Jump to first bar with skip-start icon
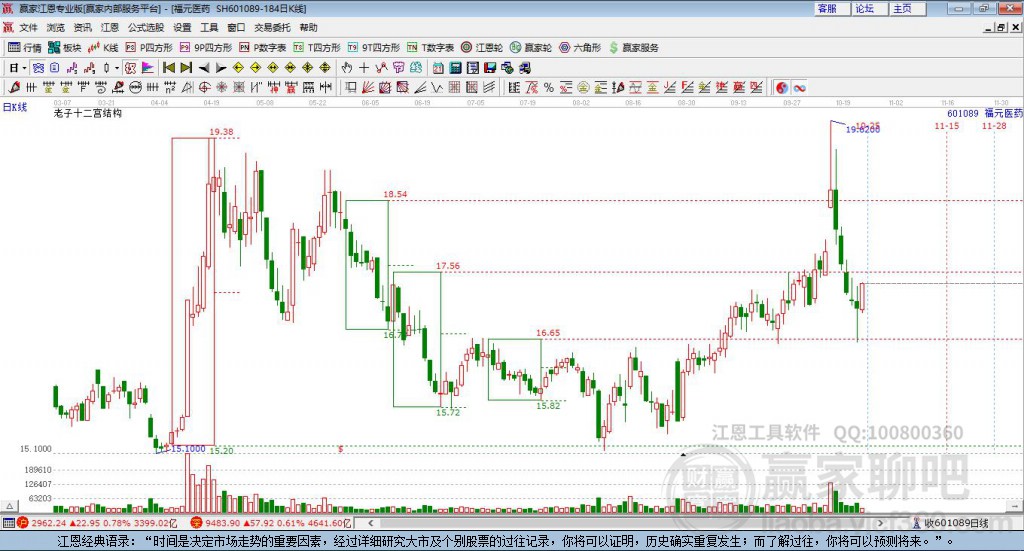Image resolution: width=1024 pixels, height=551 pixels. (x=169, y=68)
